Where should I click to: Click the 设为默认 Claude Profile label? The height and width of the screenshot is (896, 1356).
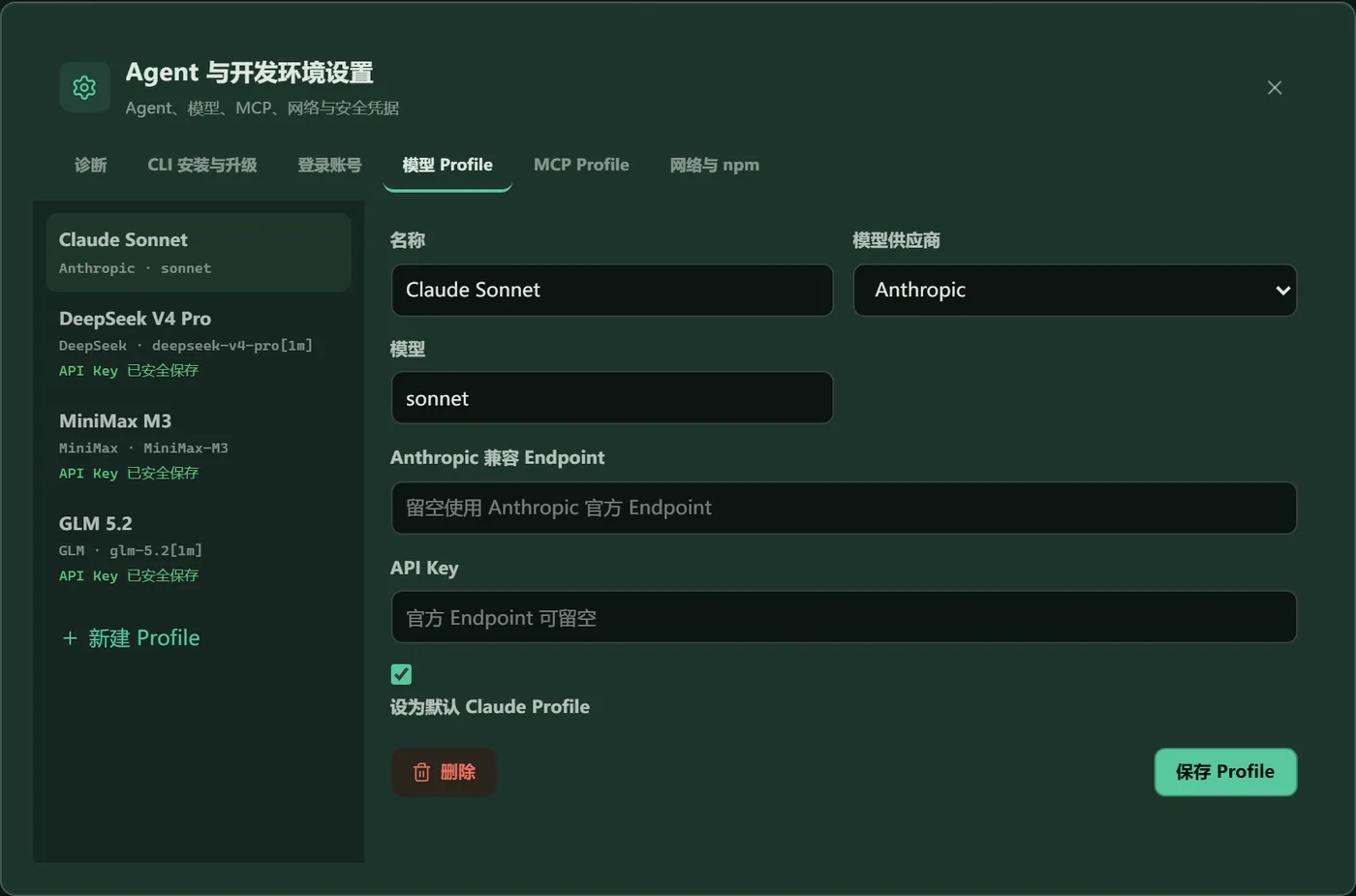tap(490, 707)
